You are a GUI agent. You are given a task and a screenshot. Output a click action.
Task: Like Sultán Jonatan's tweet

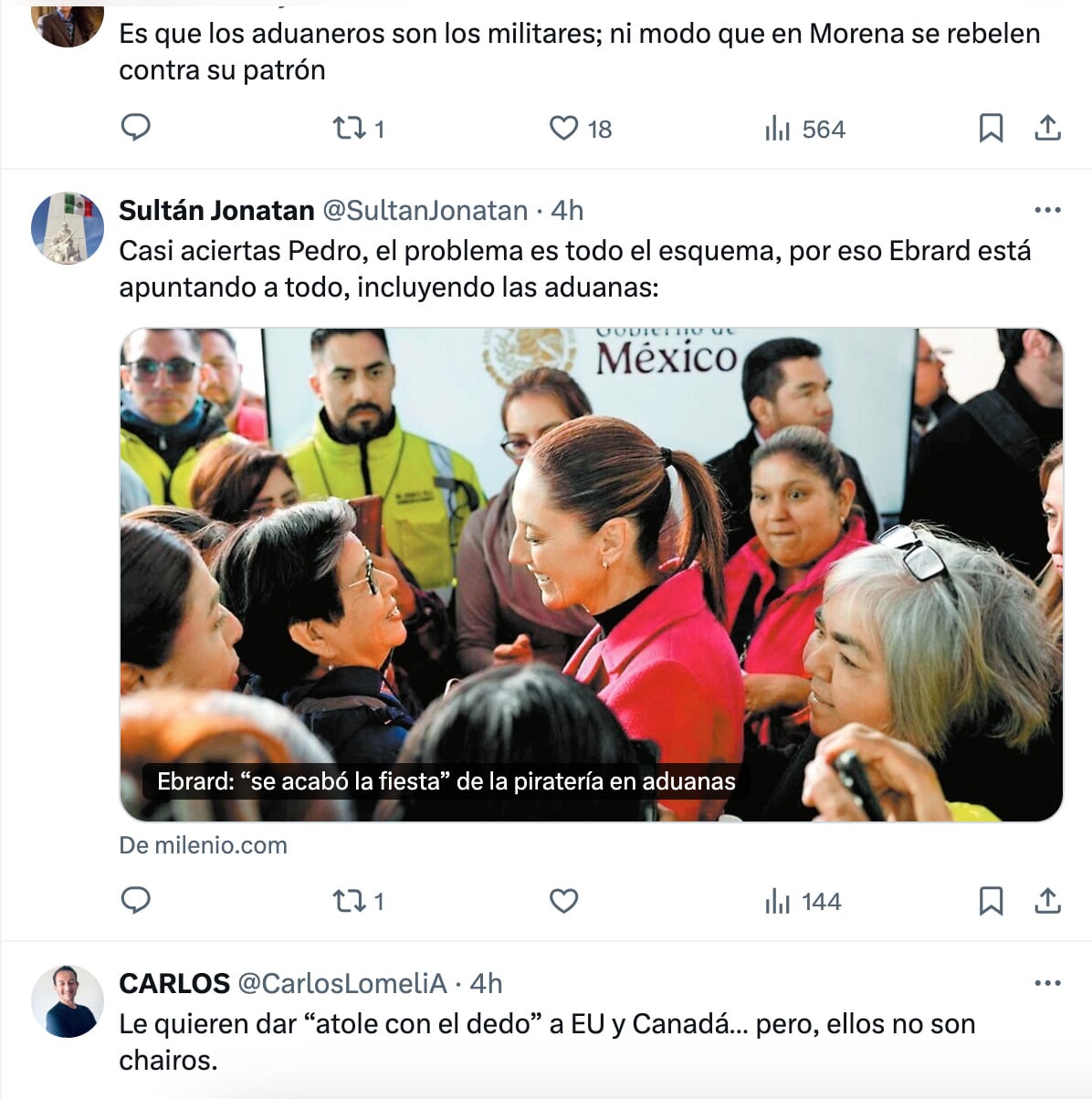563,901
